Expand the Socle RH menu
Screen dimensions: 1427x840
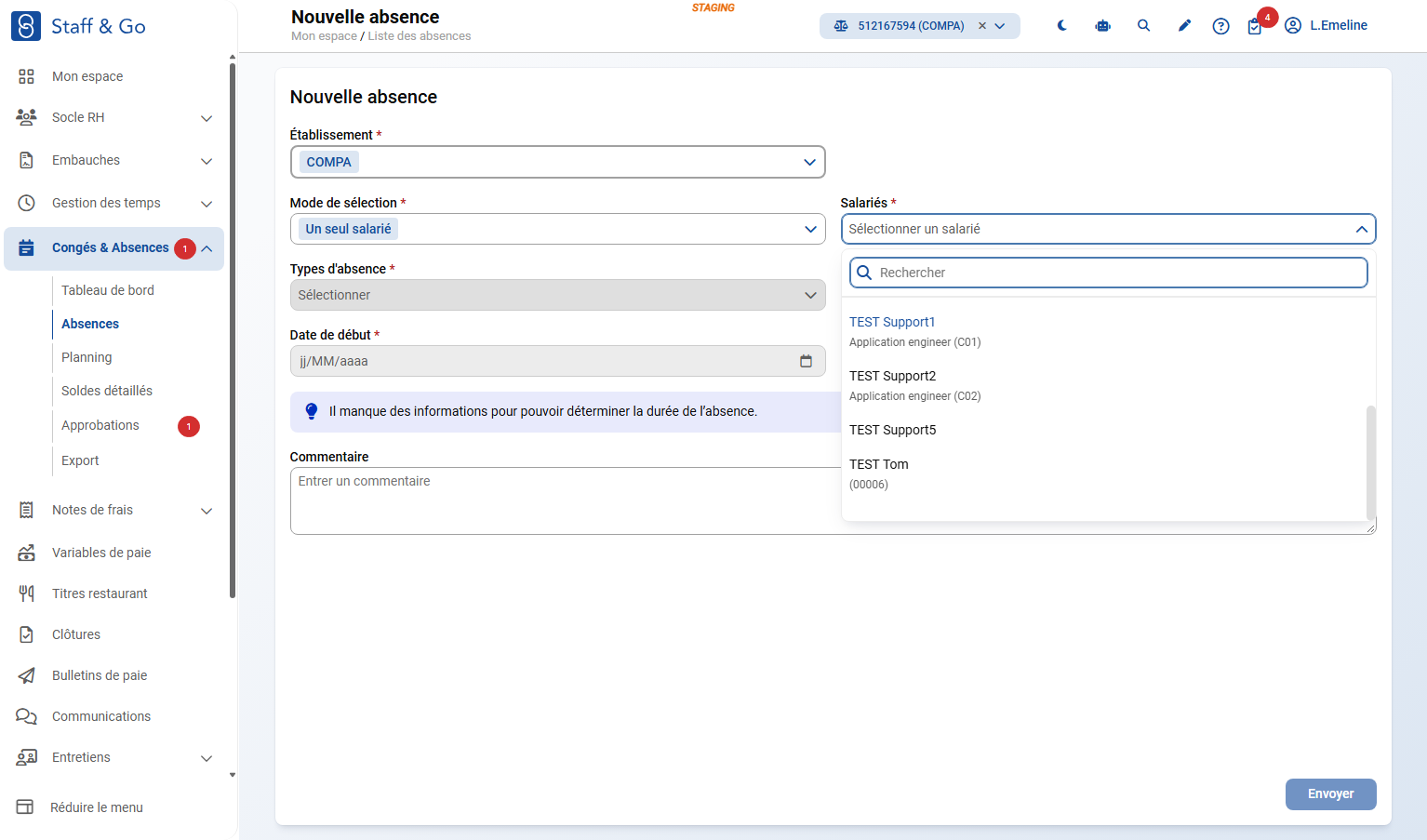(207, 118)
